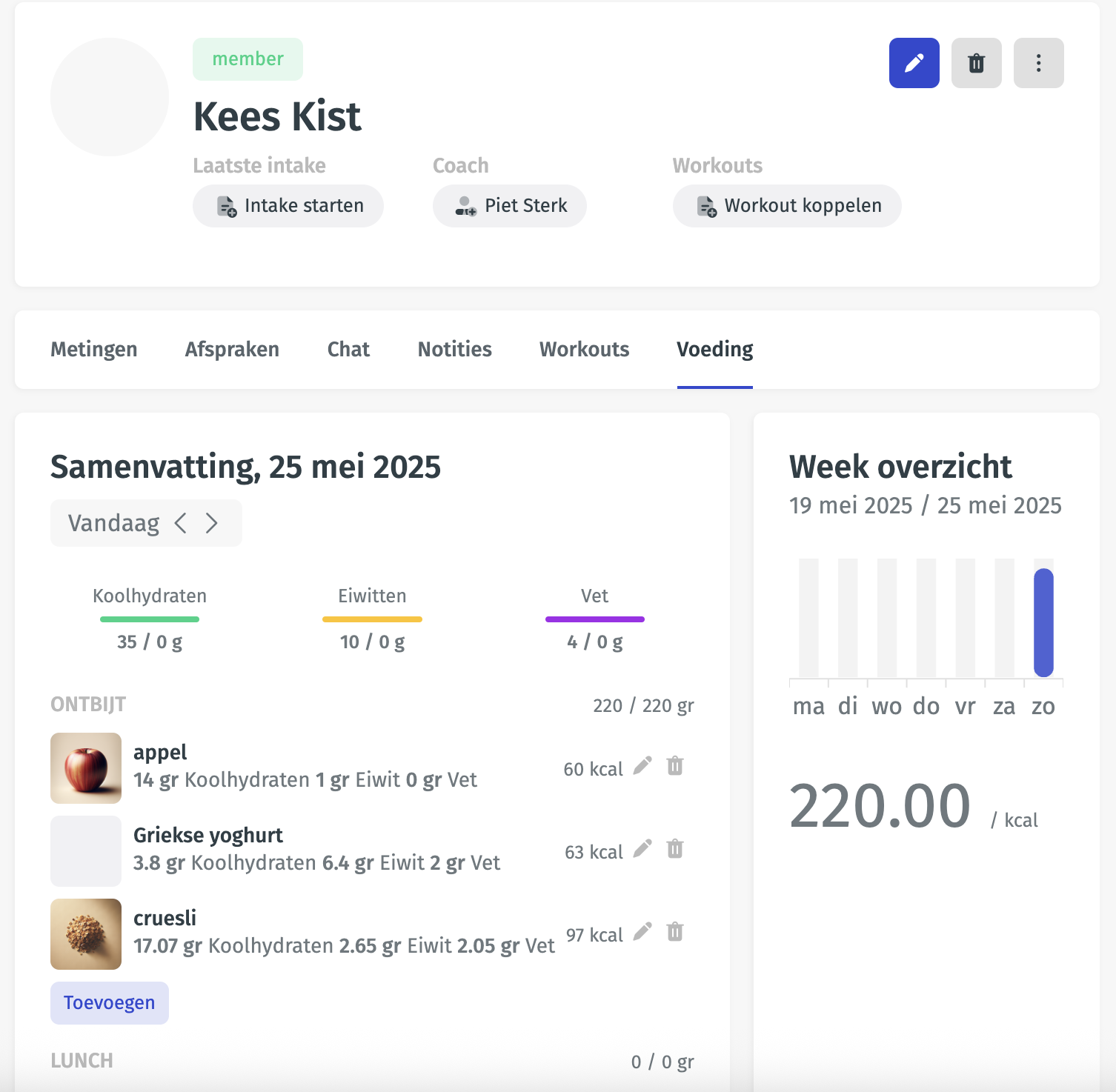Jump to Vandaag date
Screen dimensions: 1116x1092
pos(113,523)
